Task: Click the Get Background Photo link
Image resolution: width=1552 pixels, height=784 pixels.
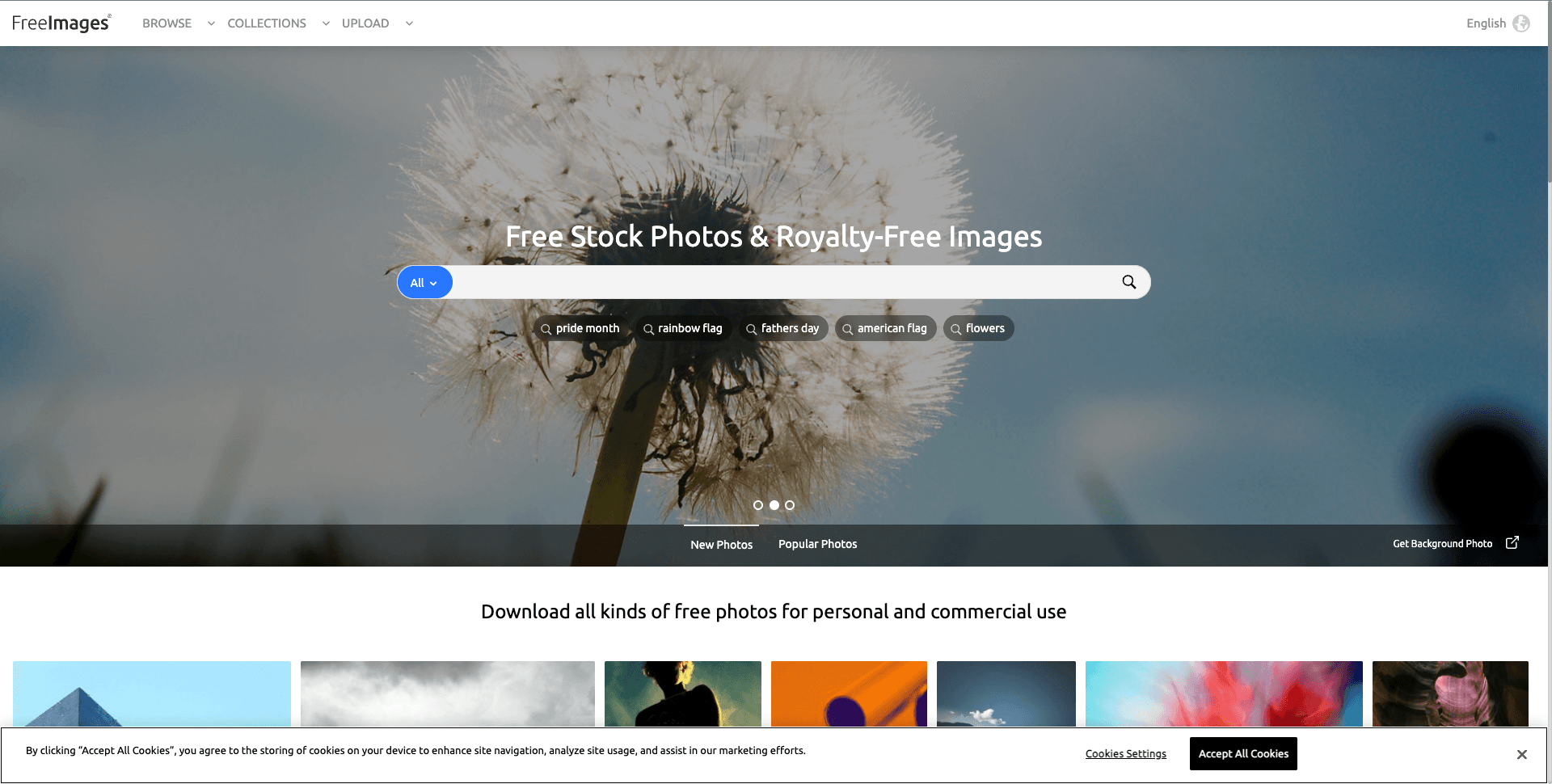Action: pyautogui.click(x=1442, y=544)
